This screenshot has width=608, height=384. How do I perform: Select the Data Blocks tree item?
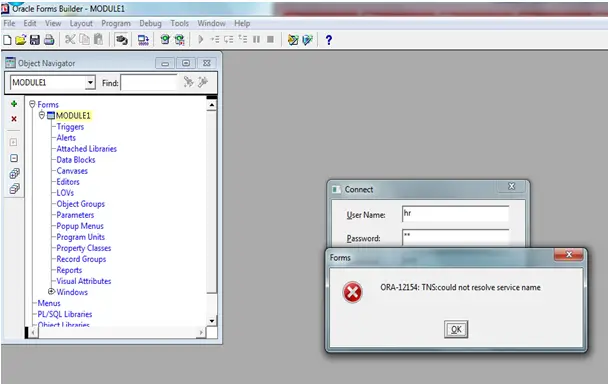click(x=76, y=160)
